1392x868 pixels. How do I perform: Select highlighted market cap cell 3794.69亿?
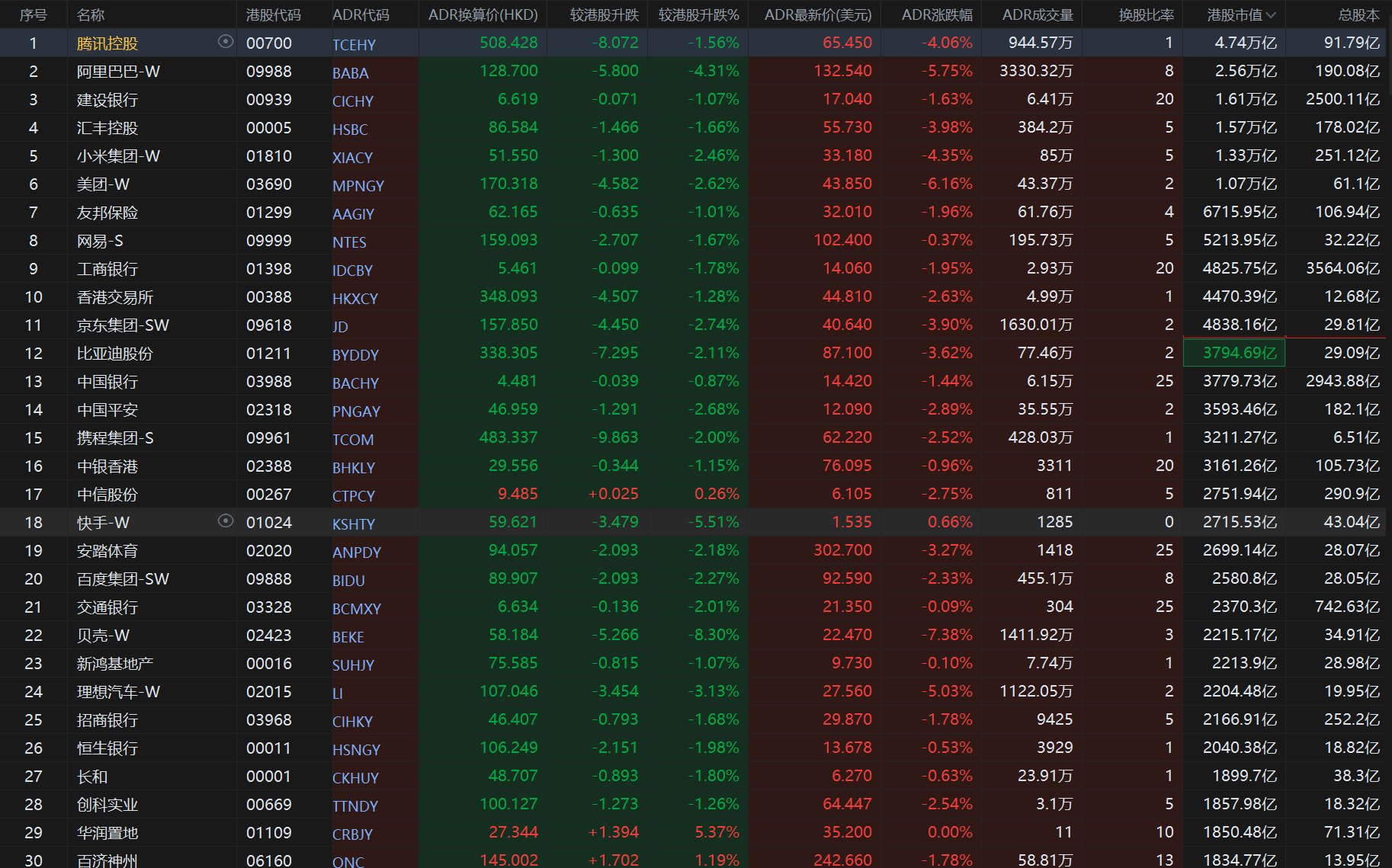[x=1233, y=353]
